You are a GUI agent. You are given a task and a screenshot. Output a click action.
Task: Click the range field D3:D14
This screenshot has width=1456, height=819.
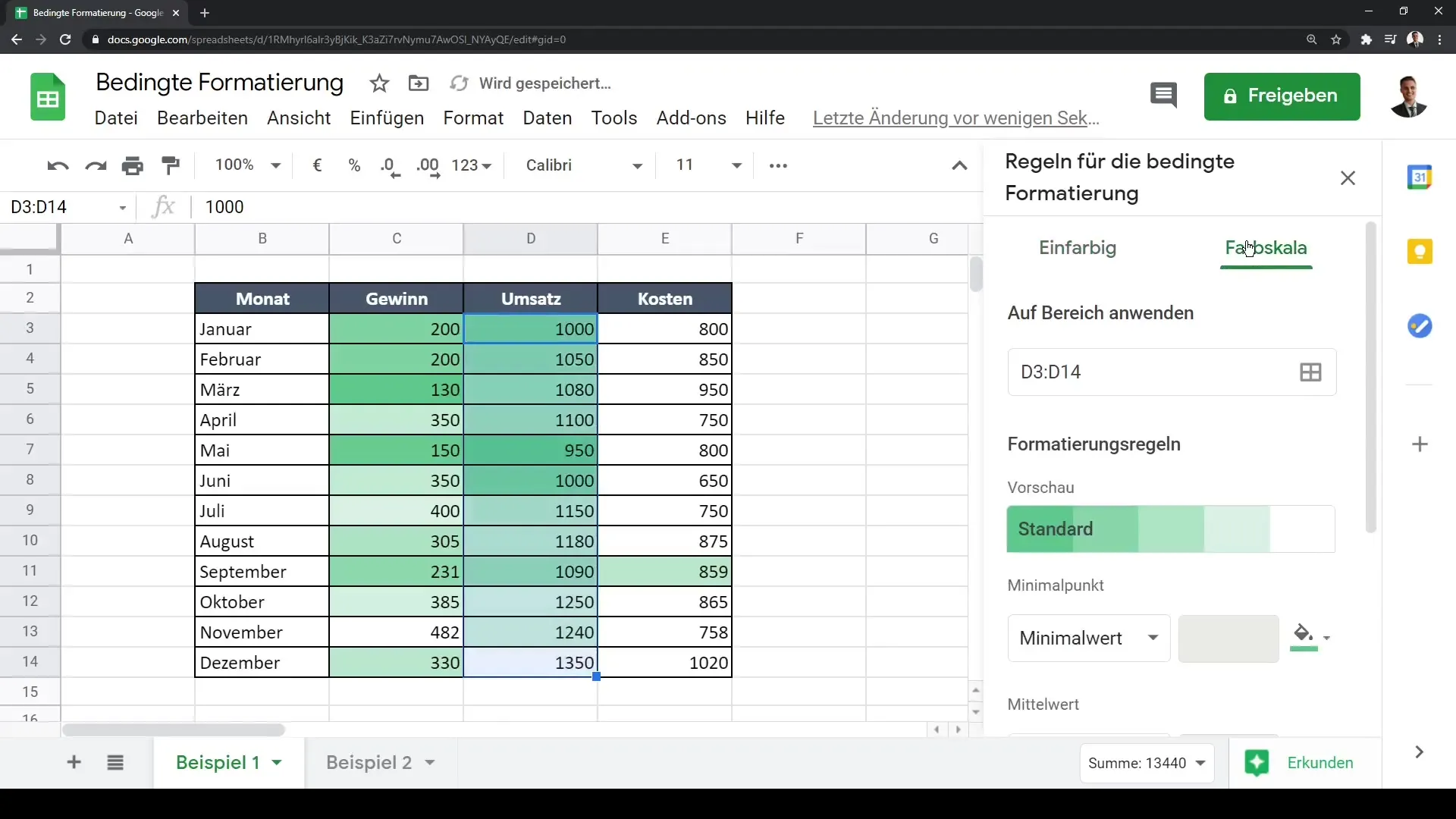pyautogui.click(x=1172, y=372)
